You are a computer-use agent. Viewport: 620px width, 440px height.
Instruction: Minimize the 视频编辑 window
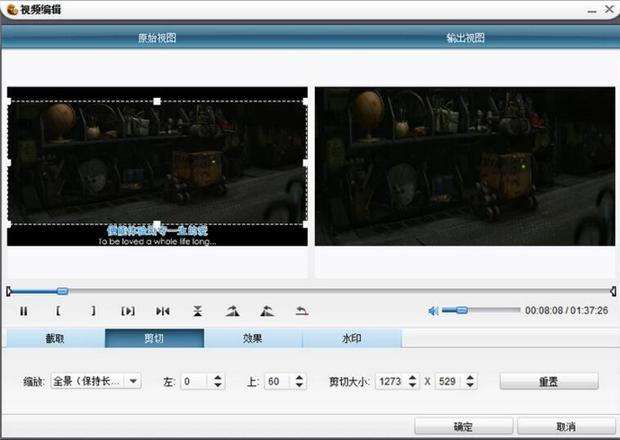pyautogui.click(x=592, y=11)
